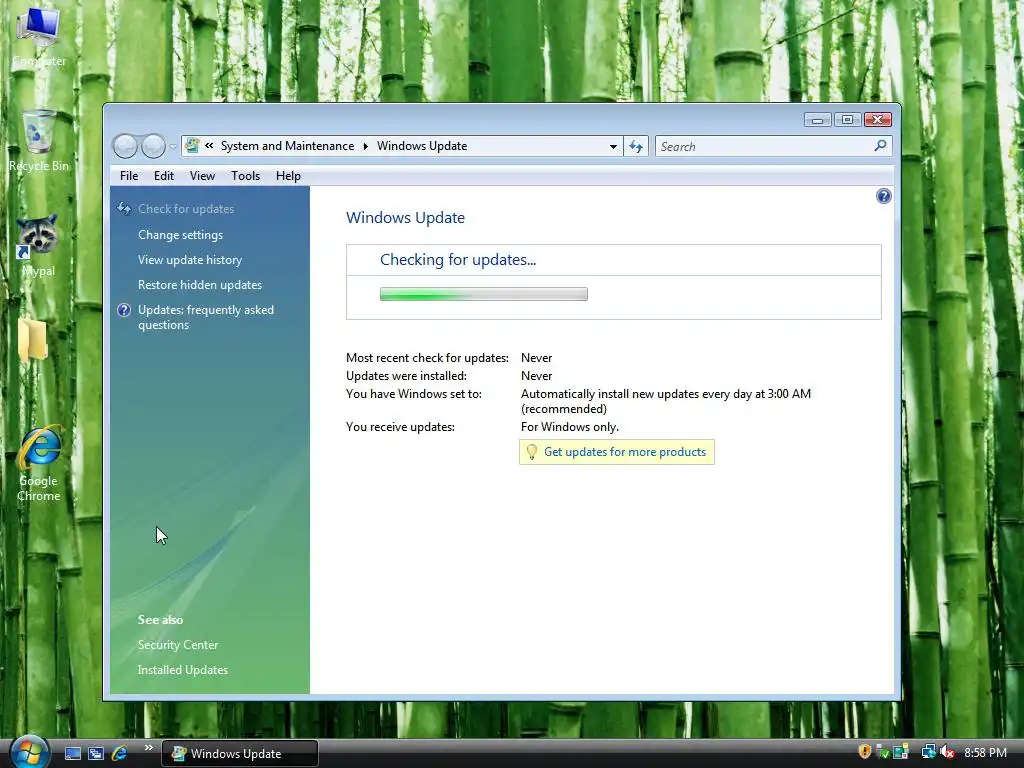
Task: Expand the address bar double-chevron
Action: (x=209, y=146)
